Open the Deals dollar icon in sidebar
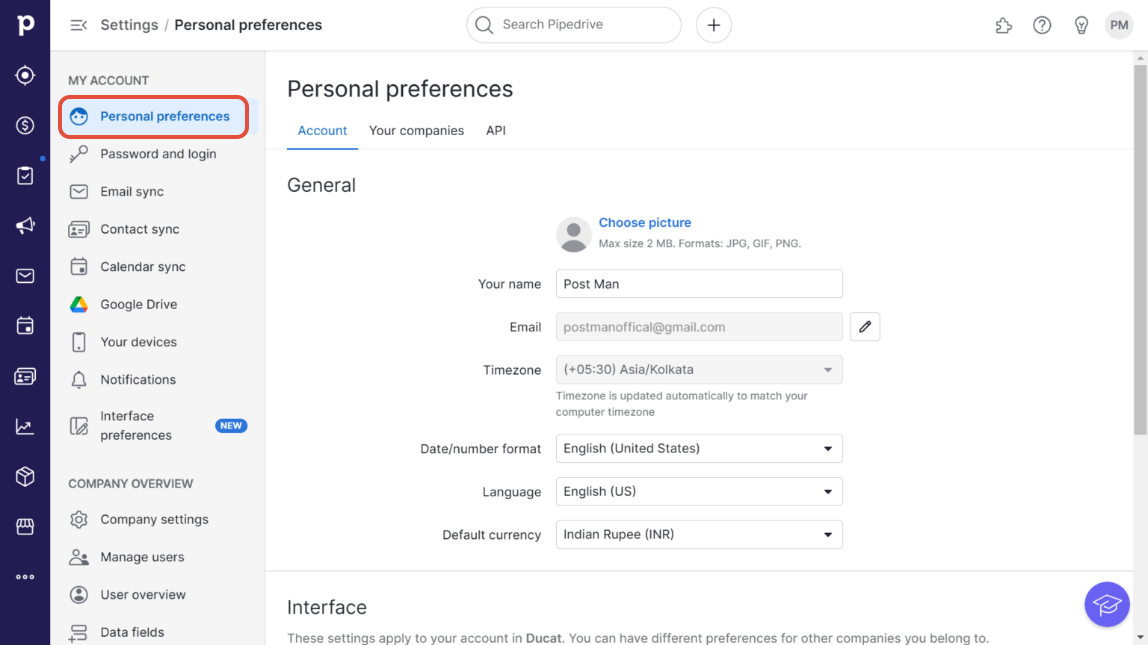1148x645 pixels. (25, 125)
